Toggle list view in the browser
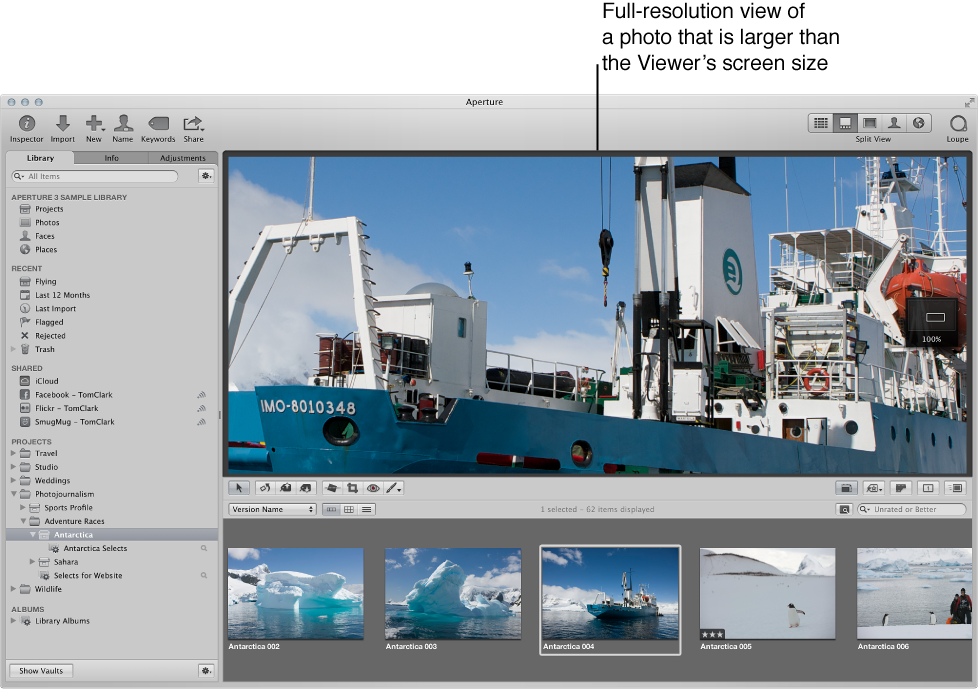Viewport: 978px width, 690px height. (366, 509)
